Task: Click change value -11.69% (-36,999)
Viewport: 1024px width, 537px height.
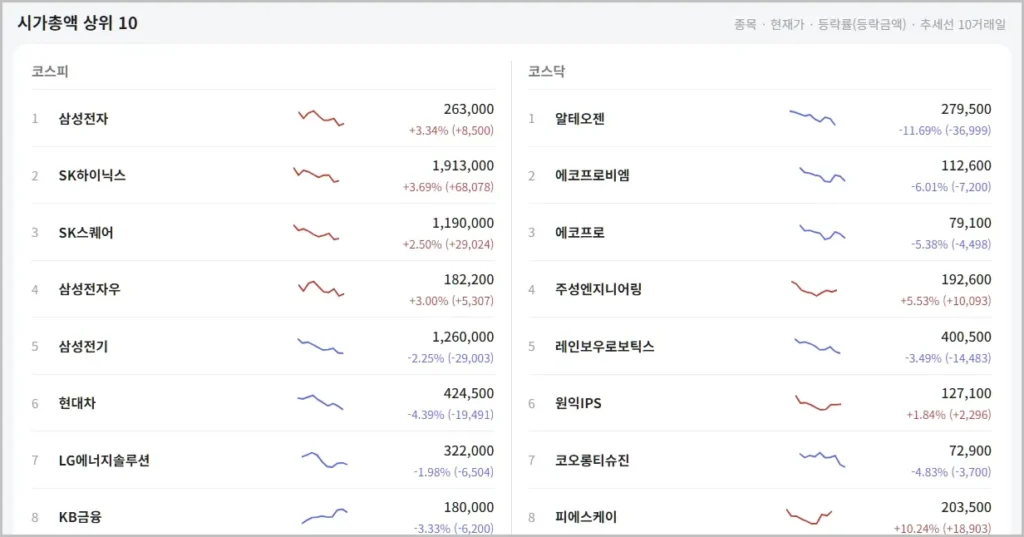Action: (944, 131)
